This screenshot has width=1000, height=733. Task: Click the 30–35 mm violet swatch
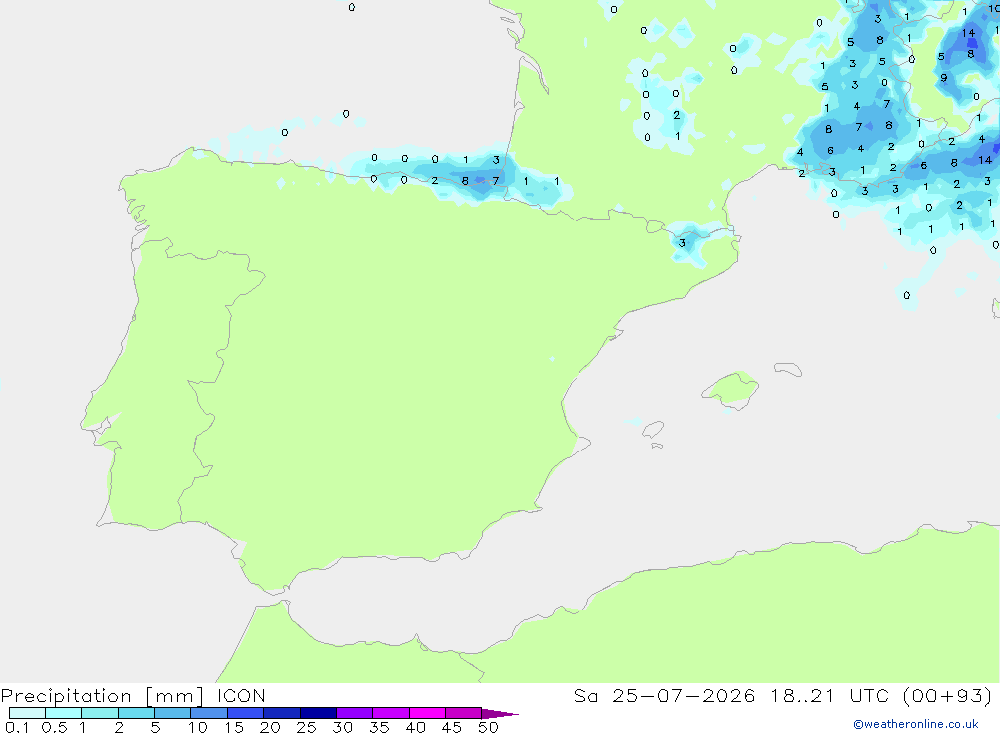(355, 713)
